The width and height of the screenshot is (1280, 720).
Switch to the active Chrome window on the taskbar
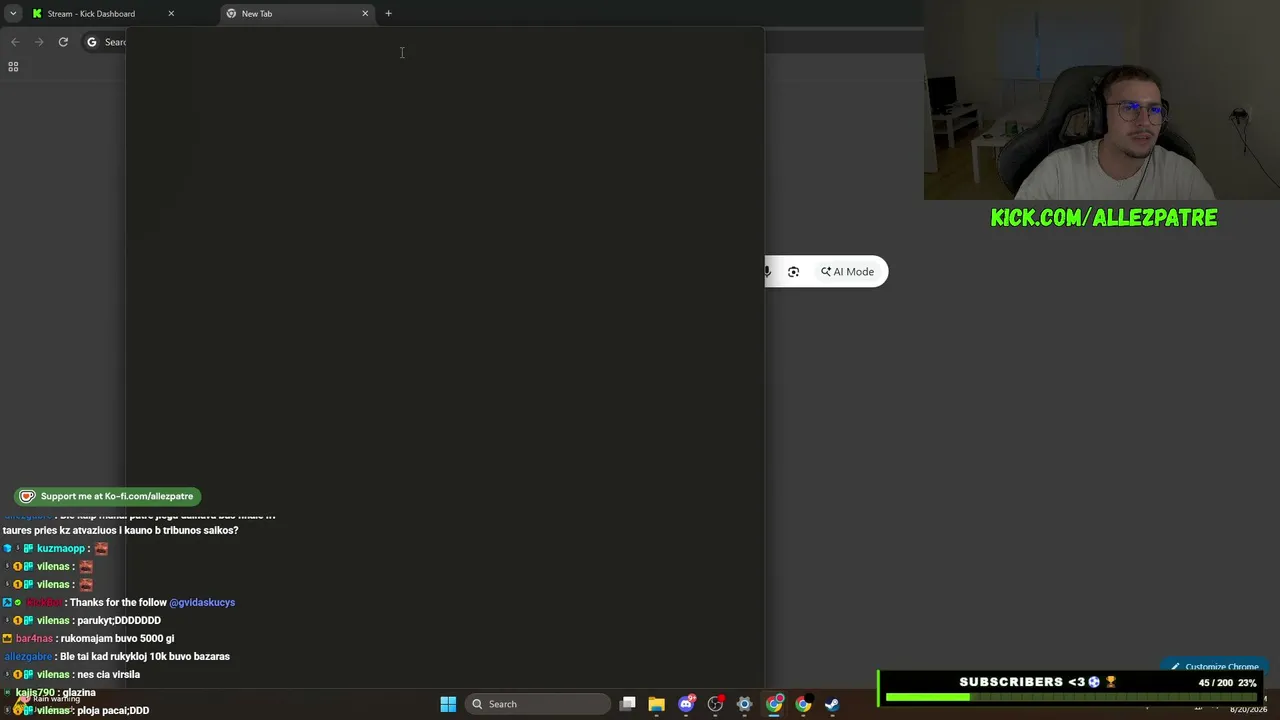click(774, 704)
